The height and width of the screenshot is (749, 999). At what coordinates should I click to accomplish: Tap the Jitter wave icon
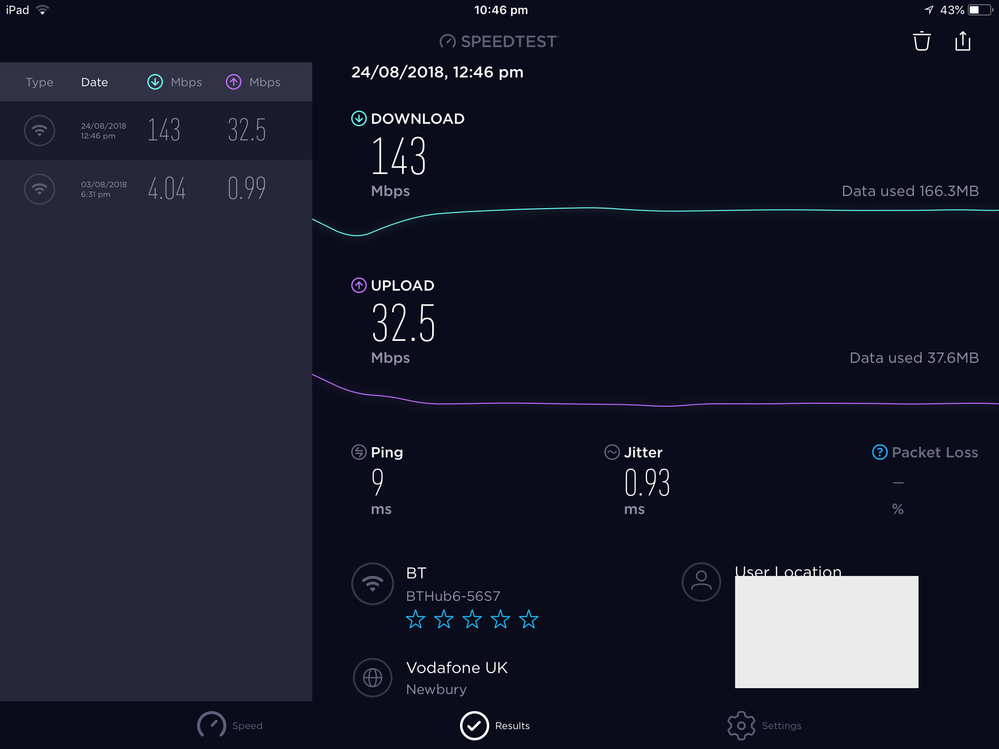click(x=612, y=452)
